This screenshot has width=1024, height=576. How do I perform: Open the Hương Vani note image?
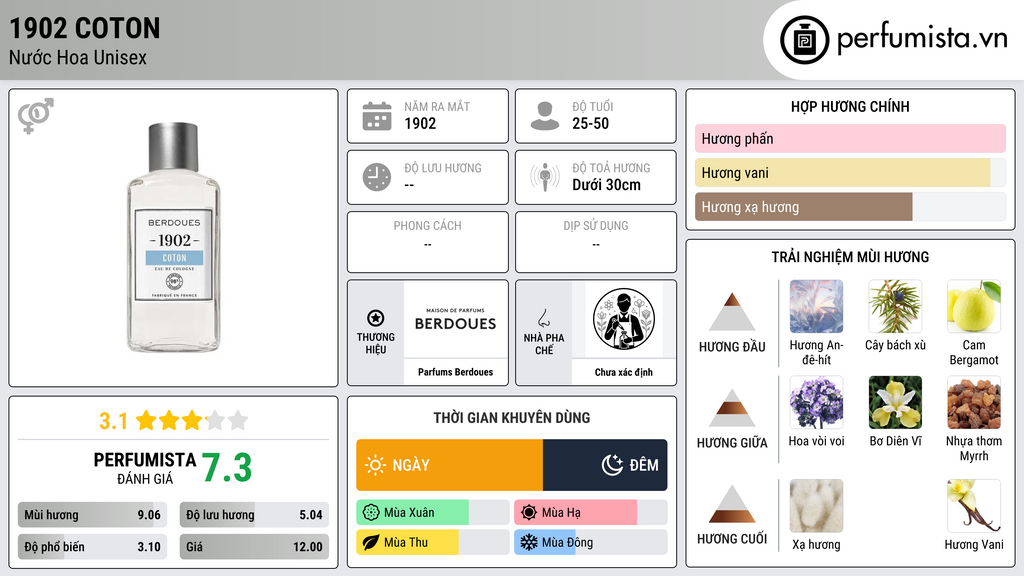pyautogui.click(x=974, y=506)
